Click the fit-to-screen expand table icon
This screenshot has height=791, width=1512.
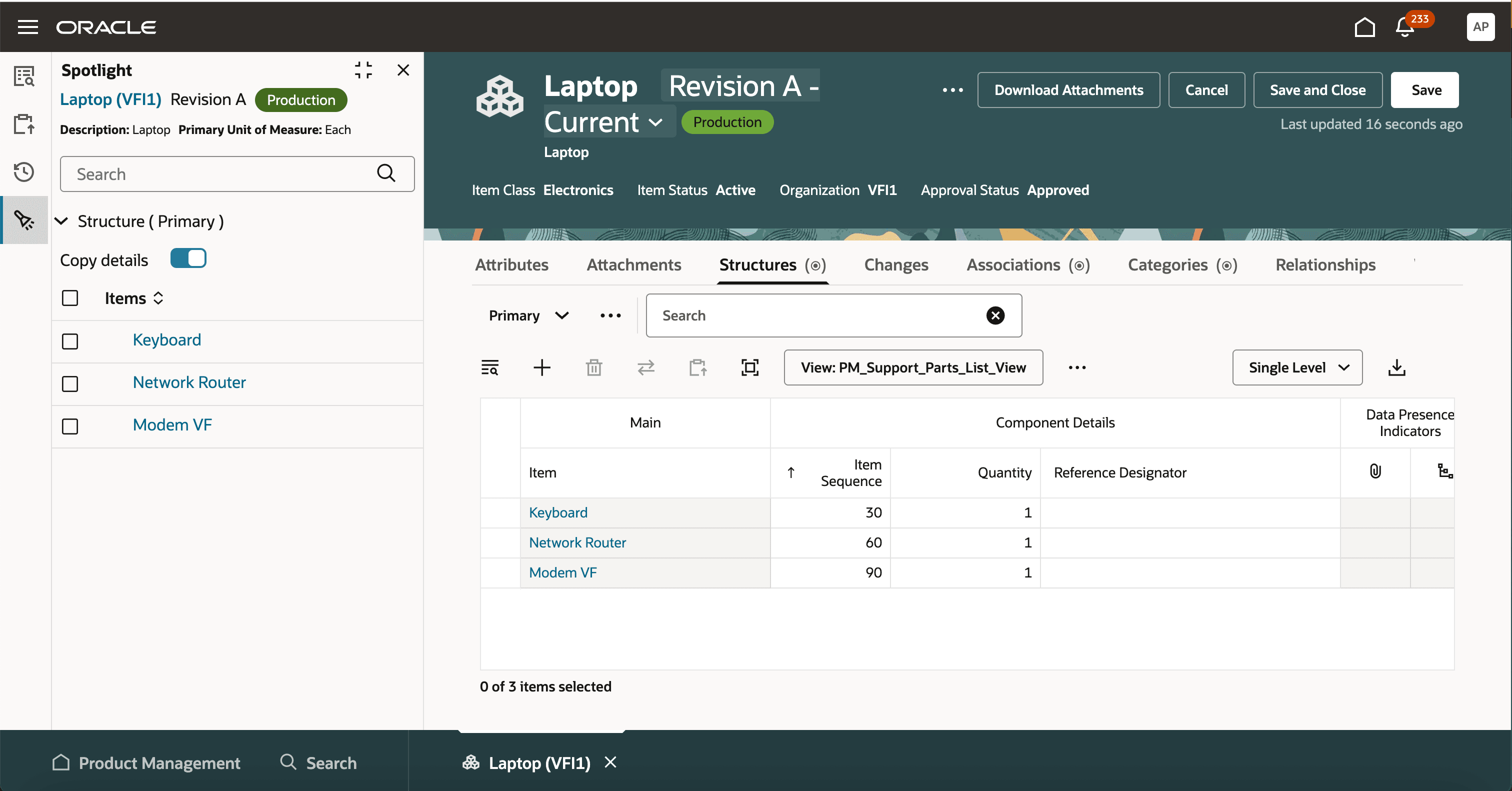point(749,368)
